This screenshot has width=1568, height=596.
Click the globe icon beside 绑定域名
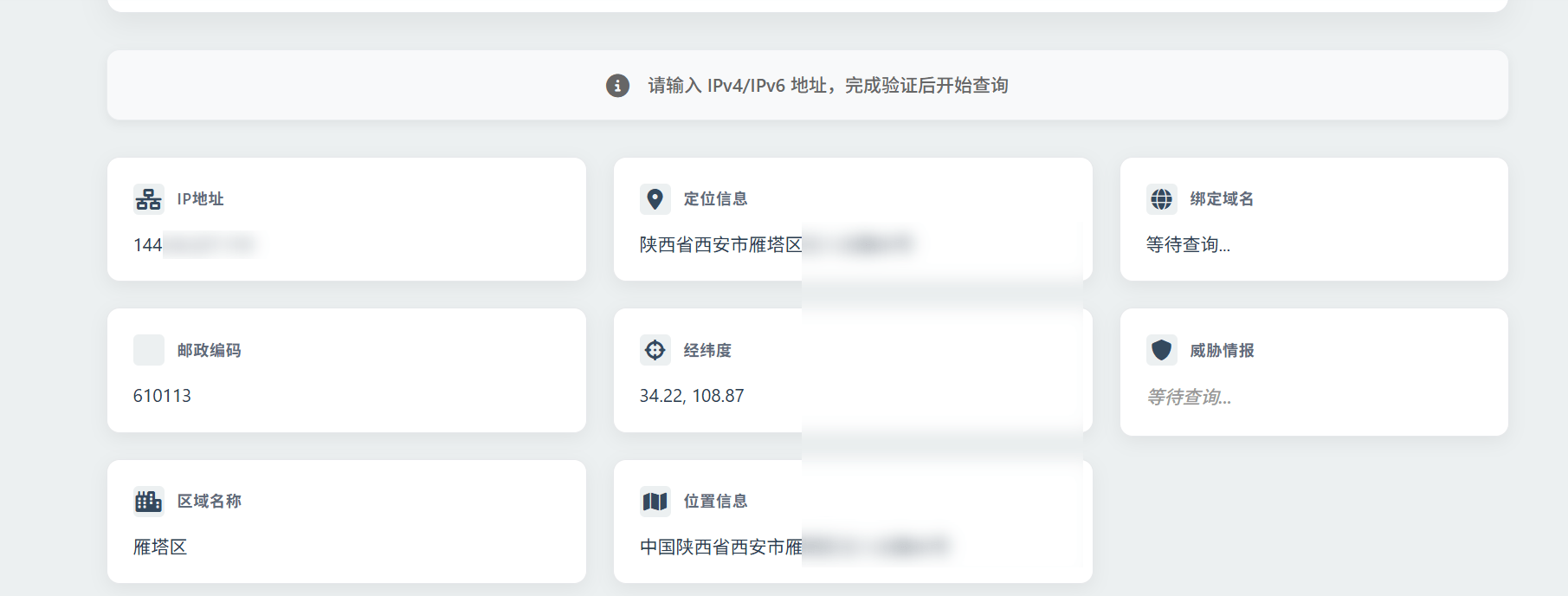(x=1162, y=199)
